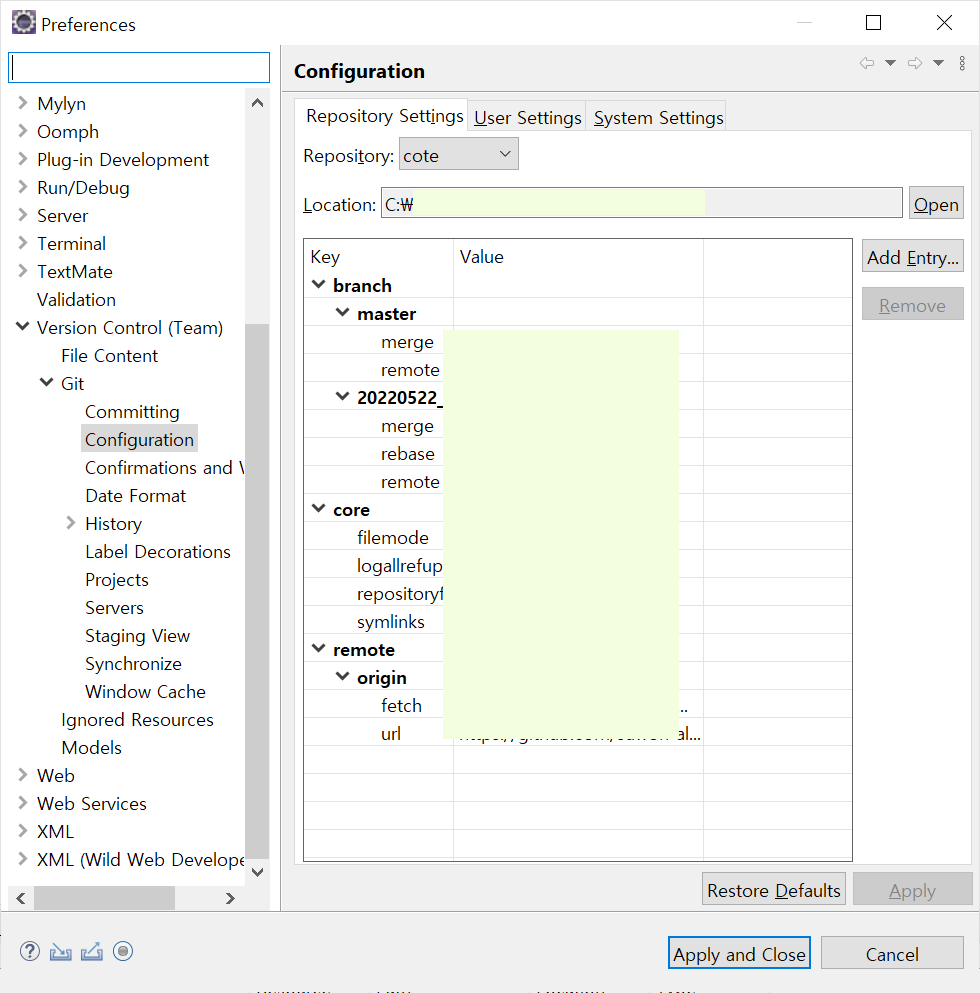Select the symlinks key row
980x993 pixels.
390,621
